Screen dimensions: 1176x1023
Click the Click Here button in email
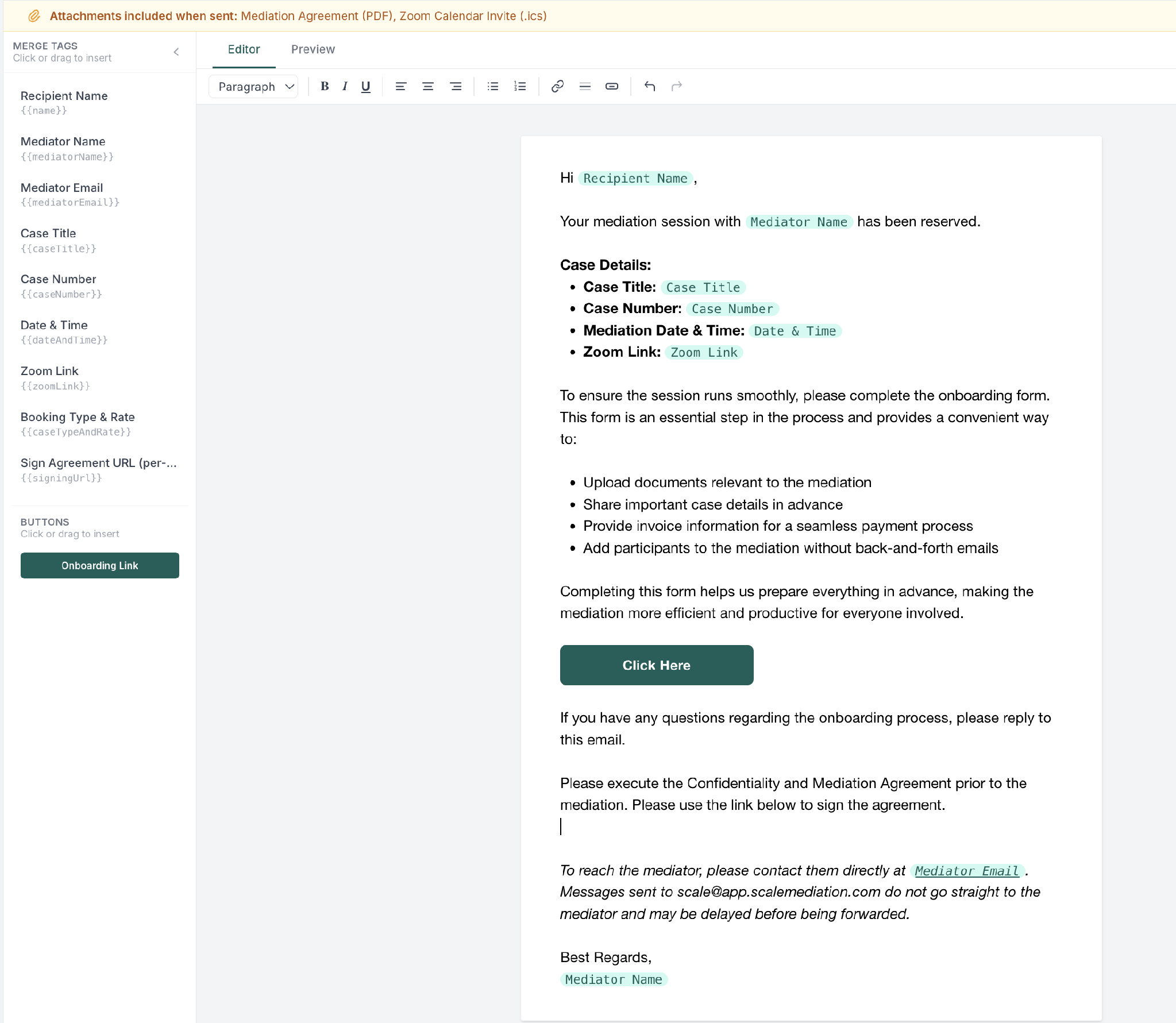click(657, 665)
